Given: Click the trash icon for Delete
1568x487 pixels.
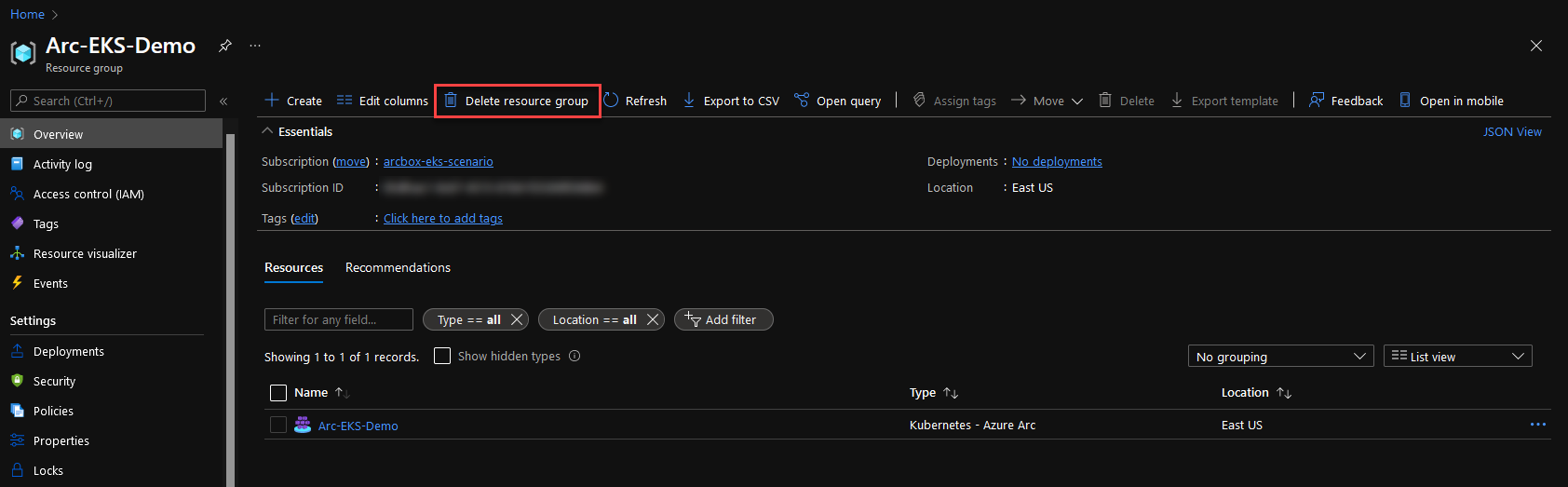Looking at the screenshot, I should pyautogui.click(x=1105, y=100).
